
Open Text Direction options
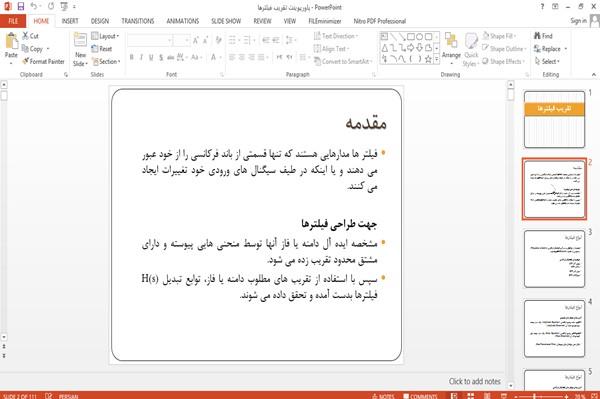336,36
